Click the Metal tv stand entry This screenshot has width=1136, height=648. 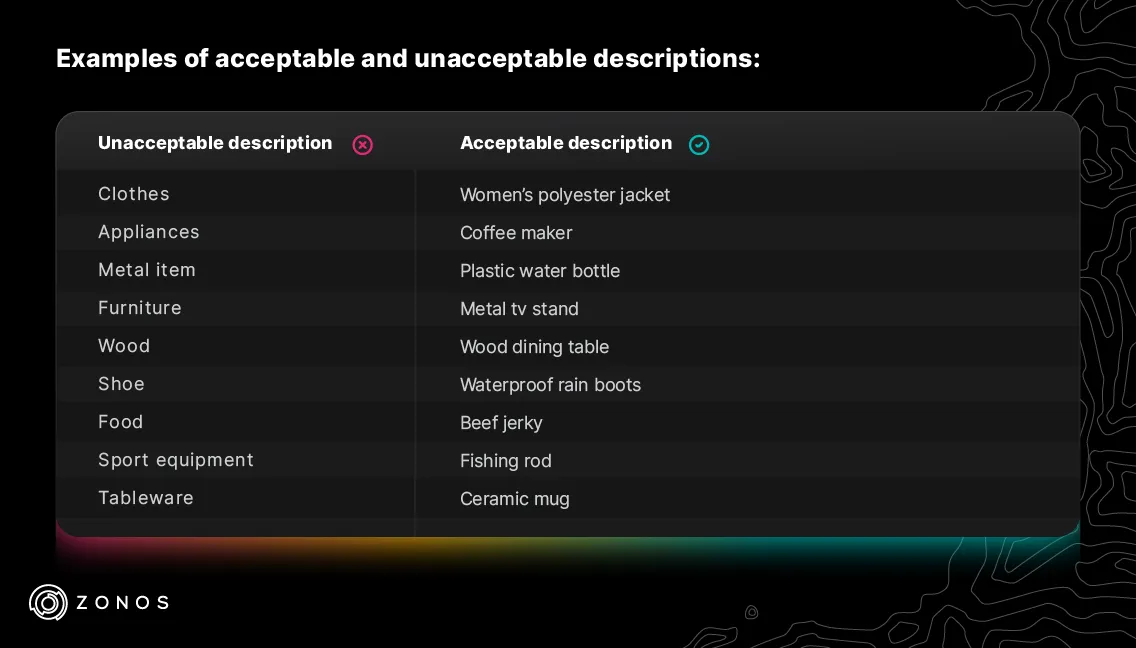point(519,309)
